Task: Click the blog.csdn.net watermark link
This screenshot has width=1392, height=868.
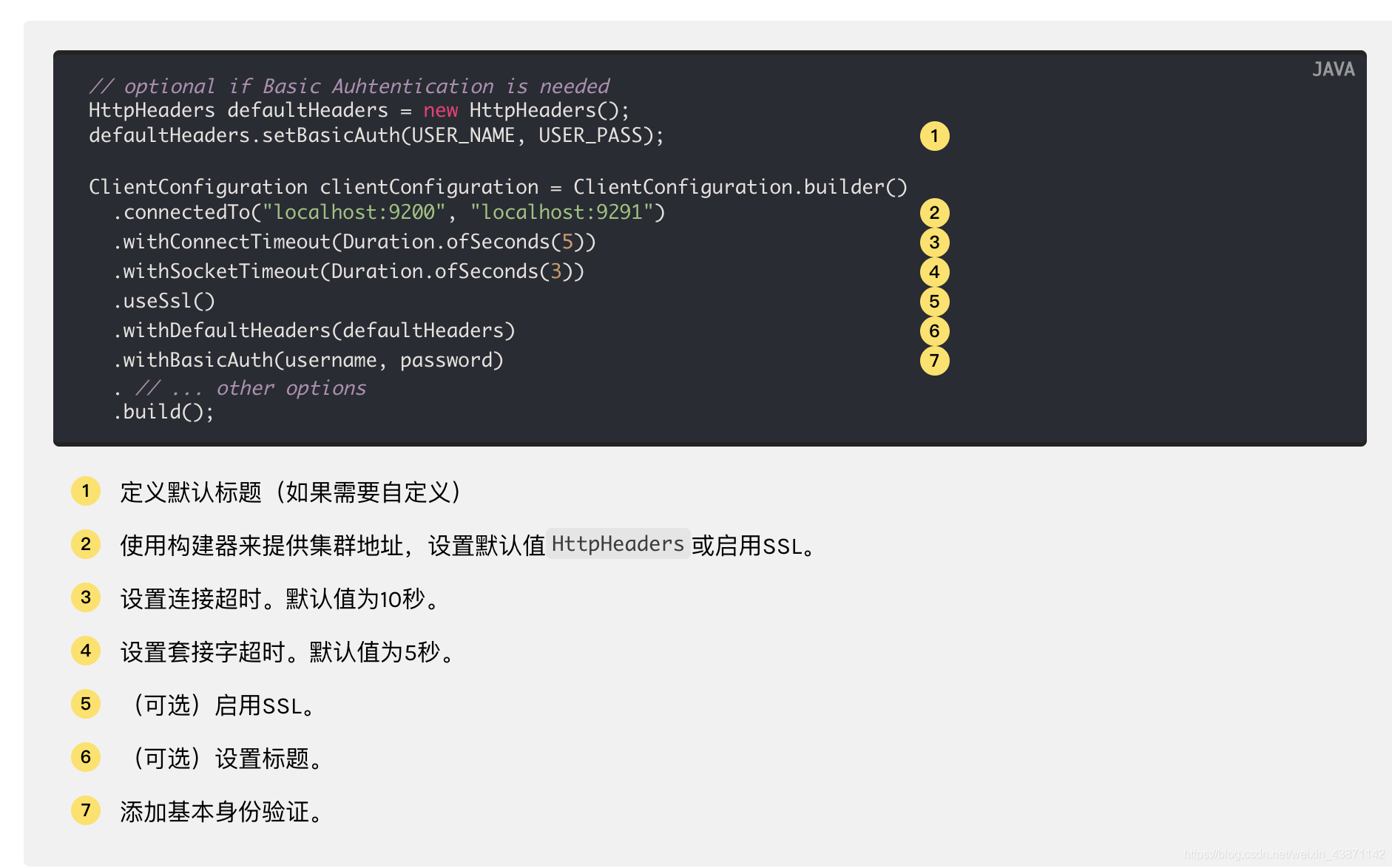Action: click(1284, 854)
